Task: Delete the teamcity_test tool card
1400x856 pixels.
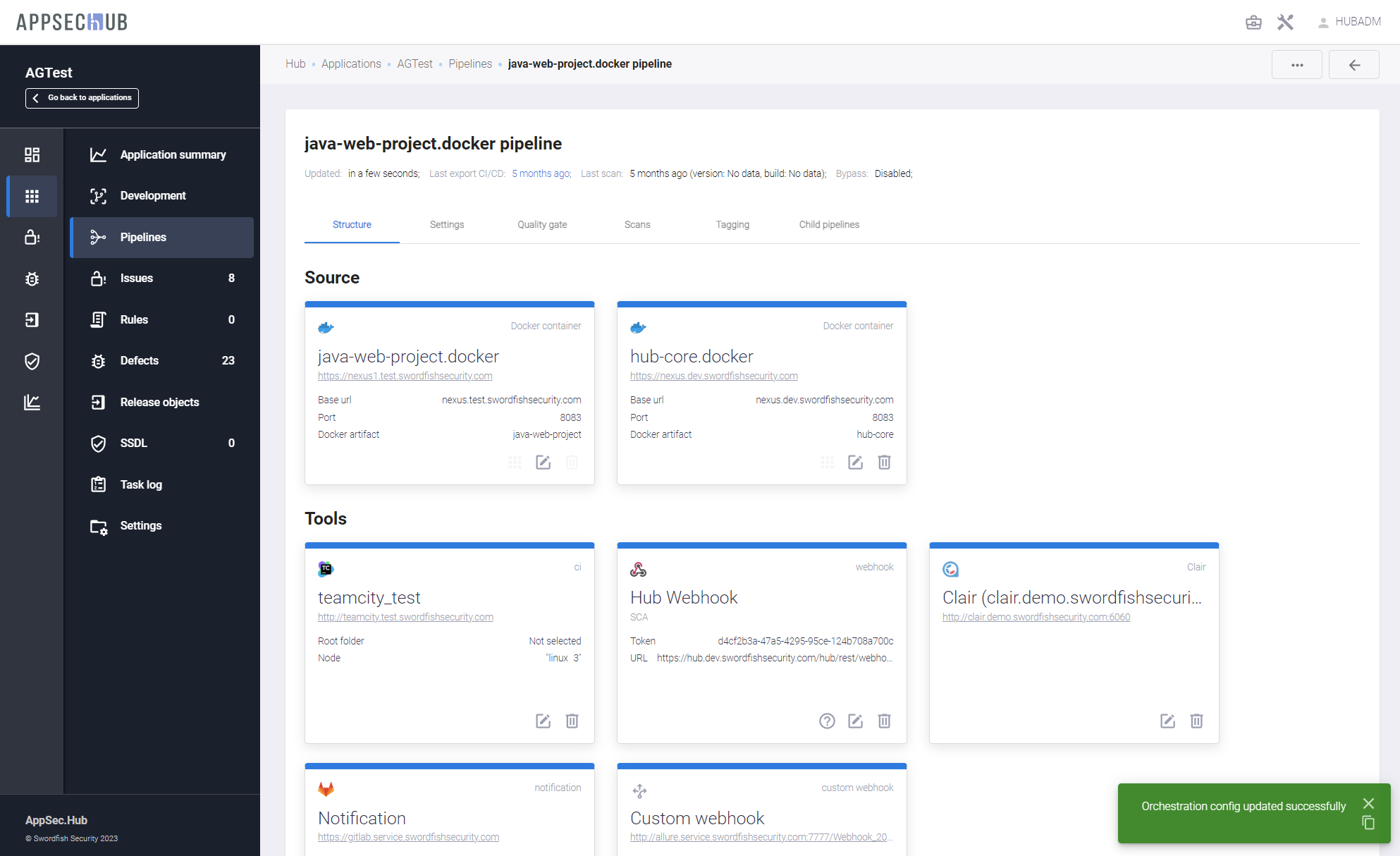Action: coord(572,721)
